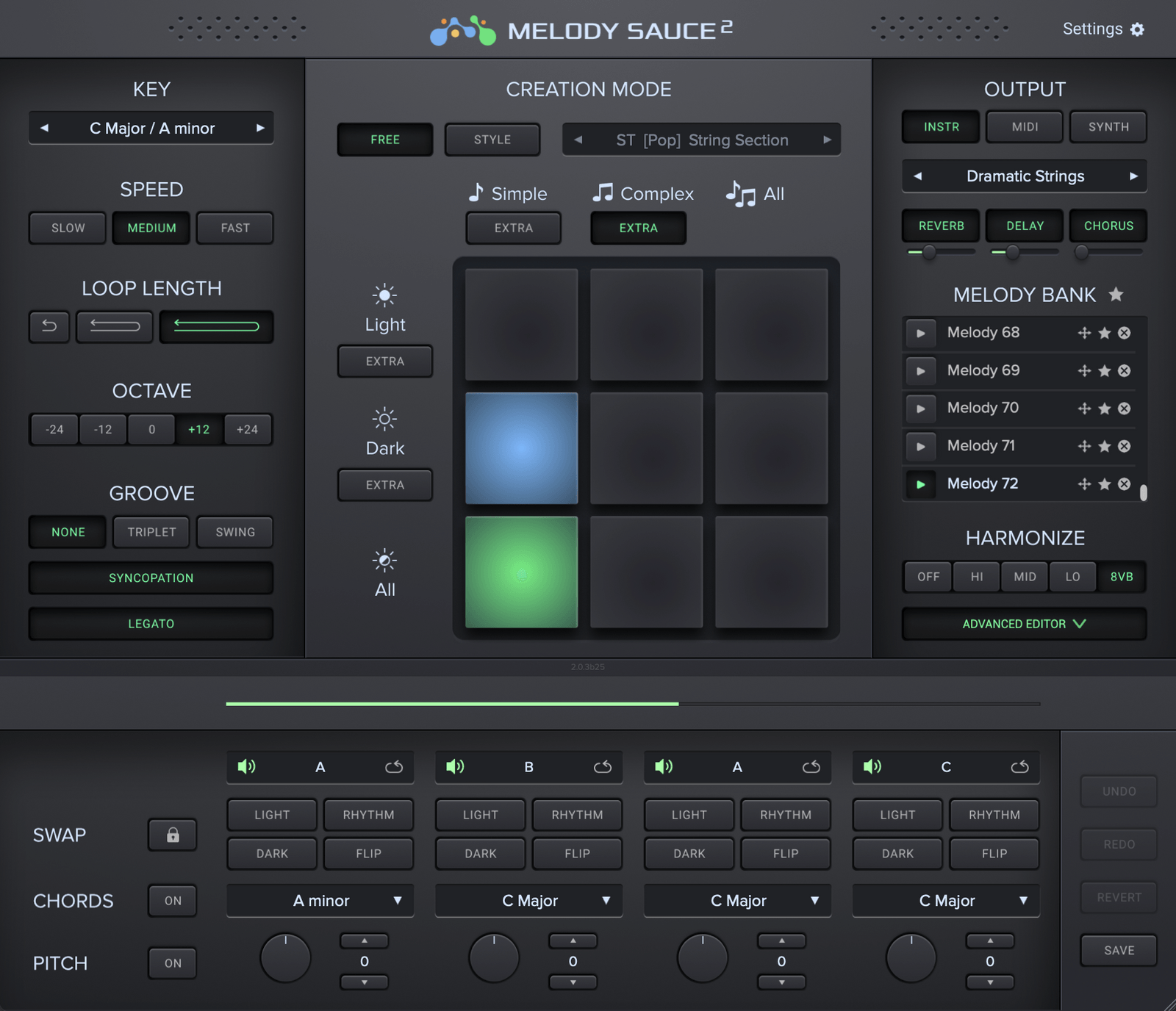The height and width of the screenshot is (1011, 1176).
Task: Select MIDI output mode
Action: [1024, 126]
